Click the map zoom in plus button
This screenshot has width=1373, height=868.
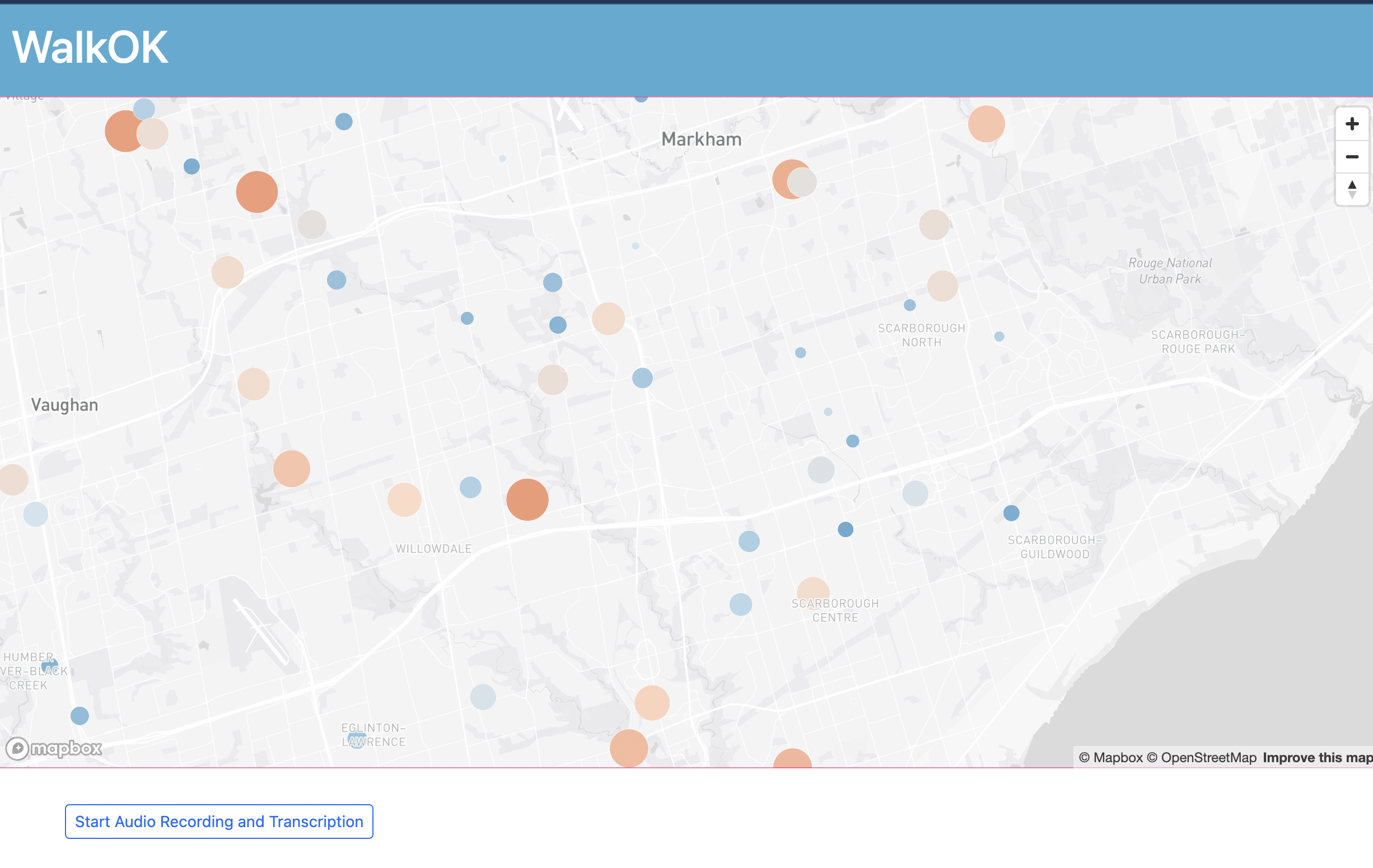[x=1351, y=124]
